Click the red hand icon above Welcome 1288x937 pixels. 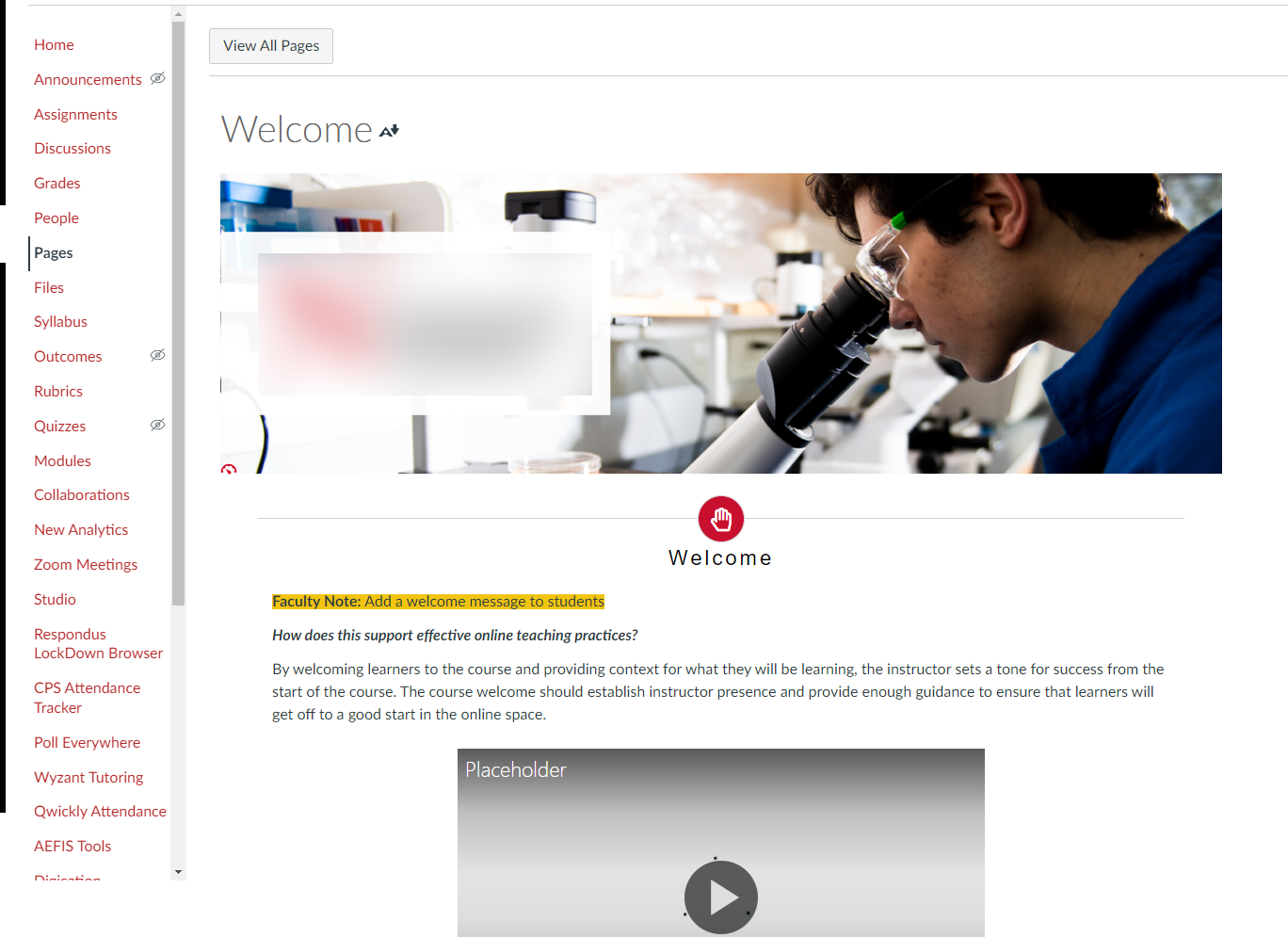pos(720,519)
